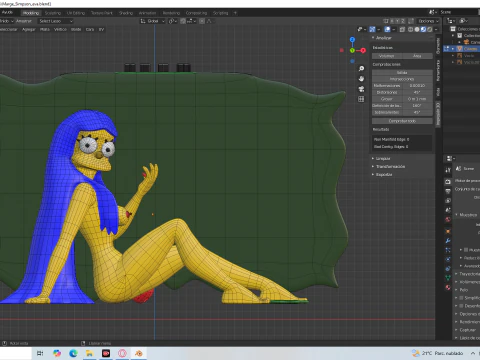Adjust the Distorsiones 45° value field
Screen dimensions: 480x360
(x=417, y=92)
